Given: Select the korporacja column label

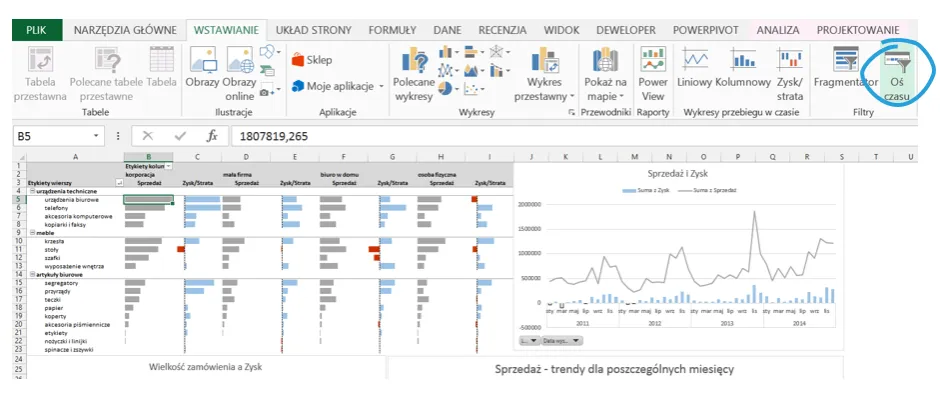Looking at the screenshot, I should pos(139,174).
